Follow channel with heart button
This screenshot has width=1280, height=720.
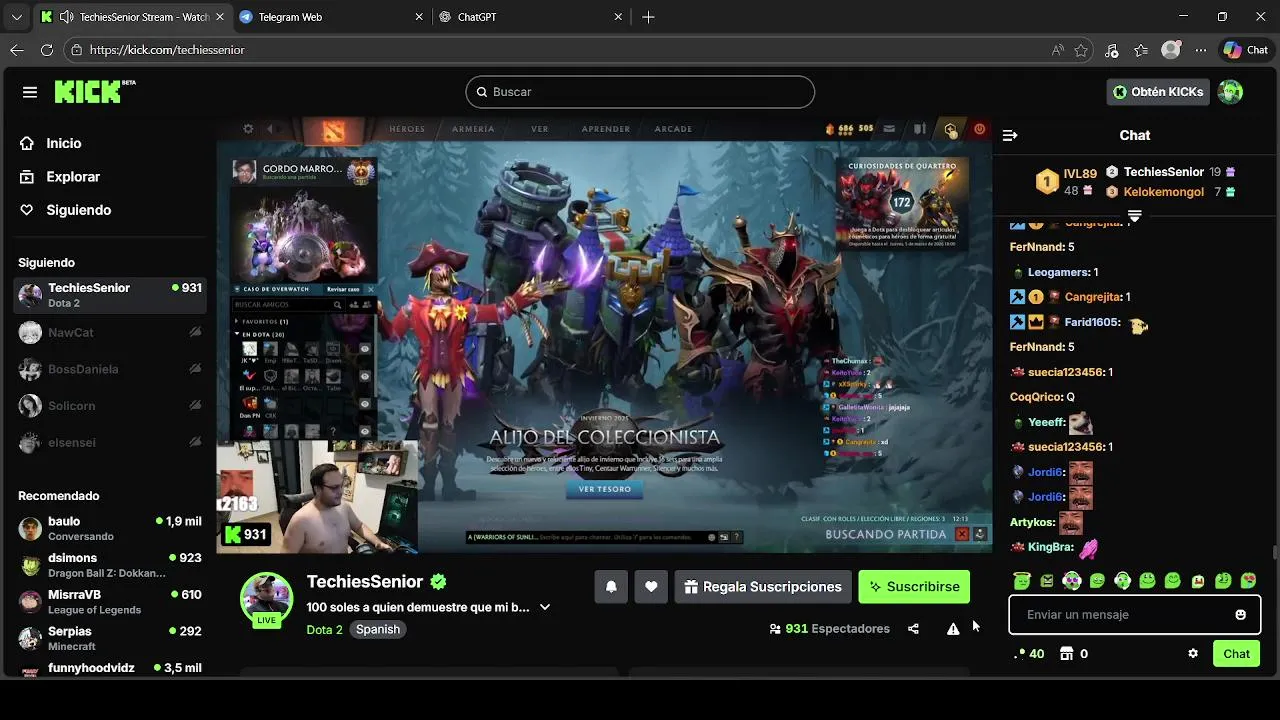coord(651,587)
